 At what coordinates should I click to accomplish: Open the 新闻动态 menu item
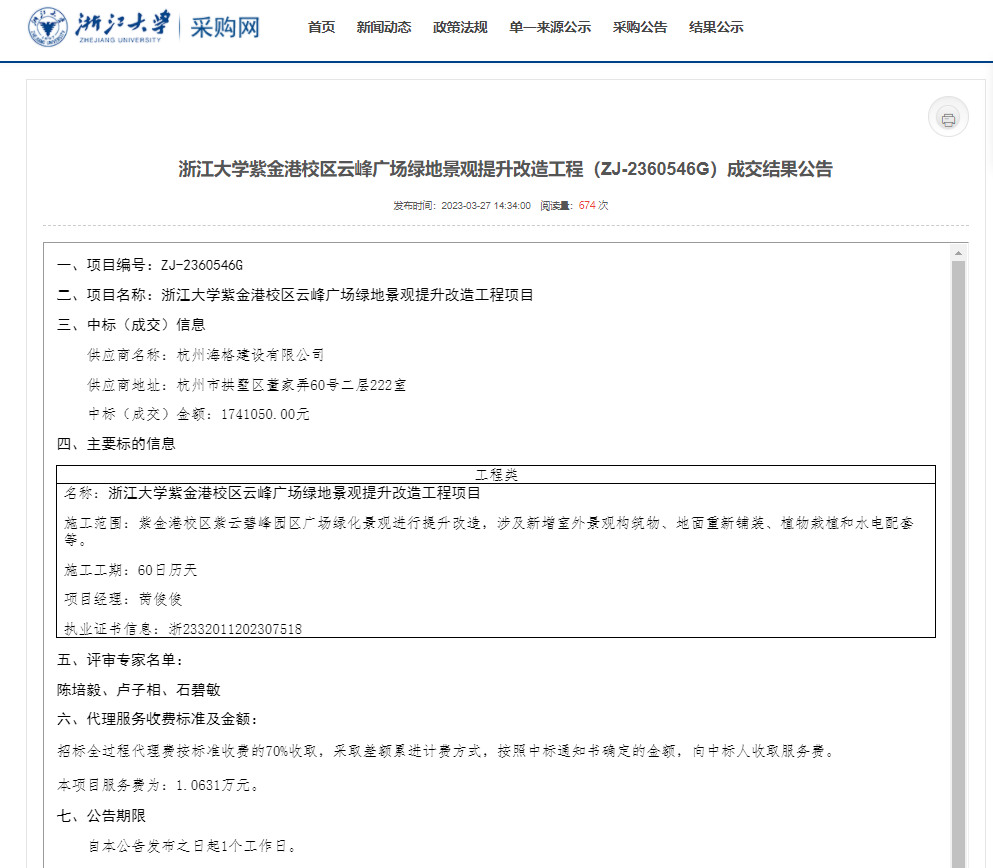[x=384, y=27]
